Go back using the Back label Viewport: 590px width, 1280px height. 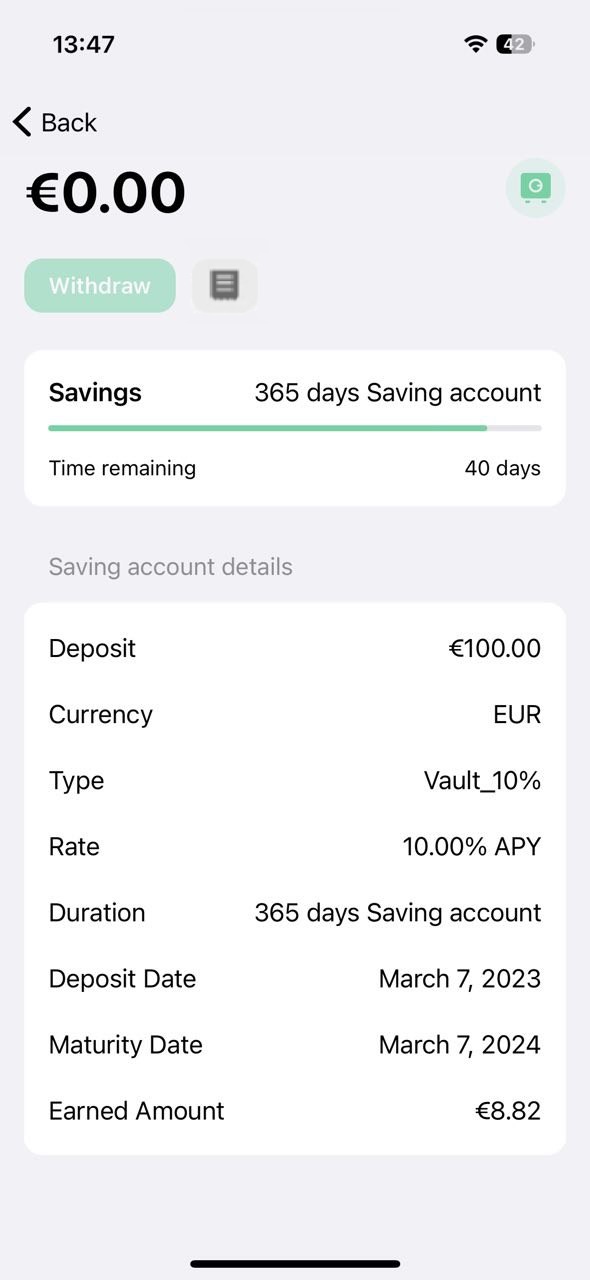tap(68, 122)
